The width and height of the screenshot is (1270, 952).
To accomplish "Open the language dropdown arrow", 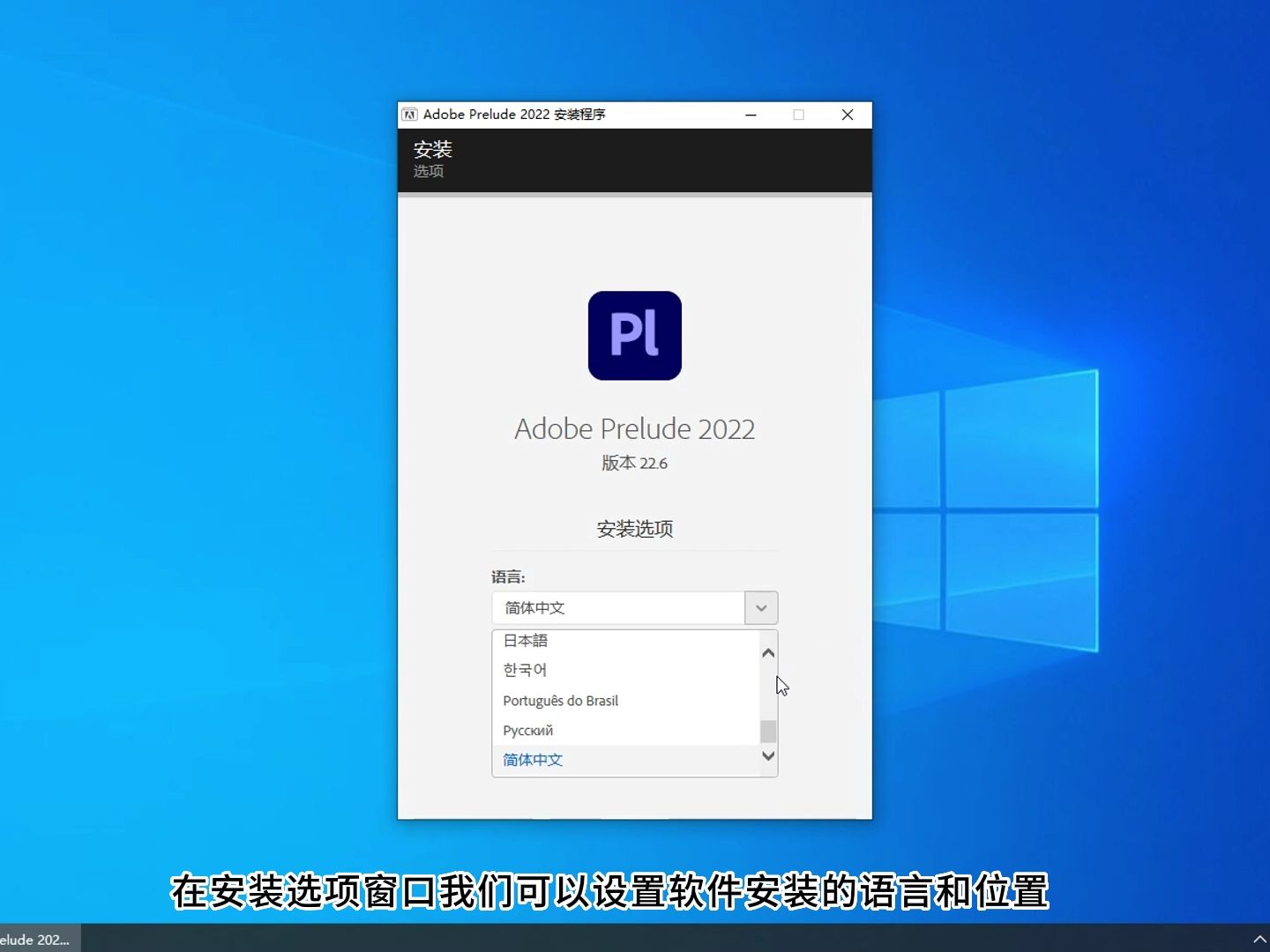I will pyautogui.click(x=761, y=608).
